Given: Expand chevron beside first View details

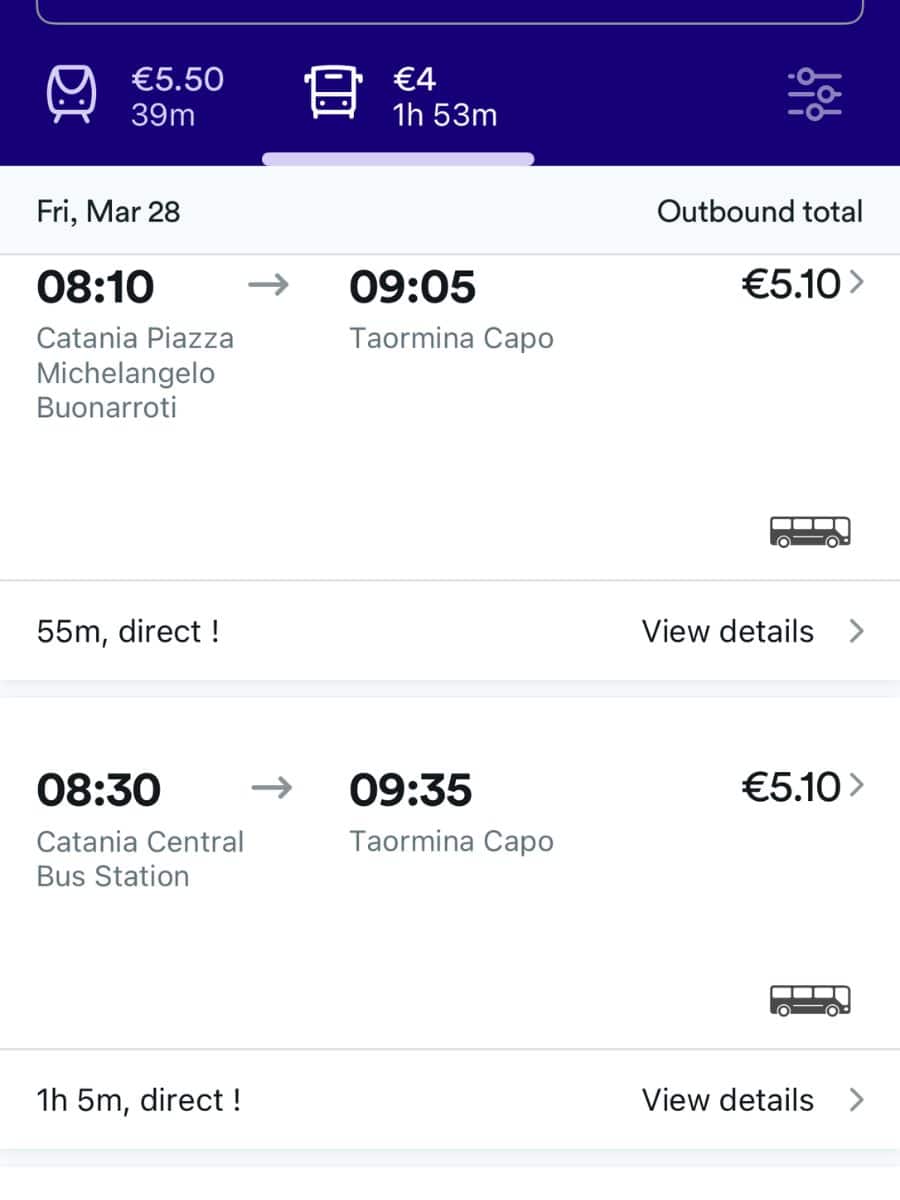Looking at the screenshot, I should coord(856,632).
